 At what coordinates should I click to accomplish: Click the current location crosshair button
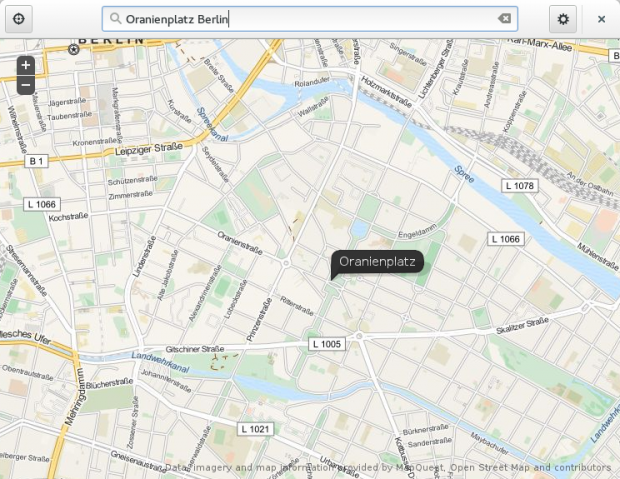(18, 18)
